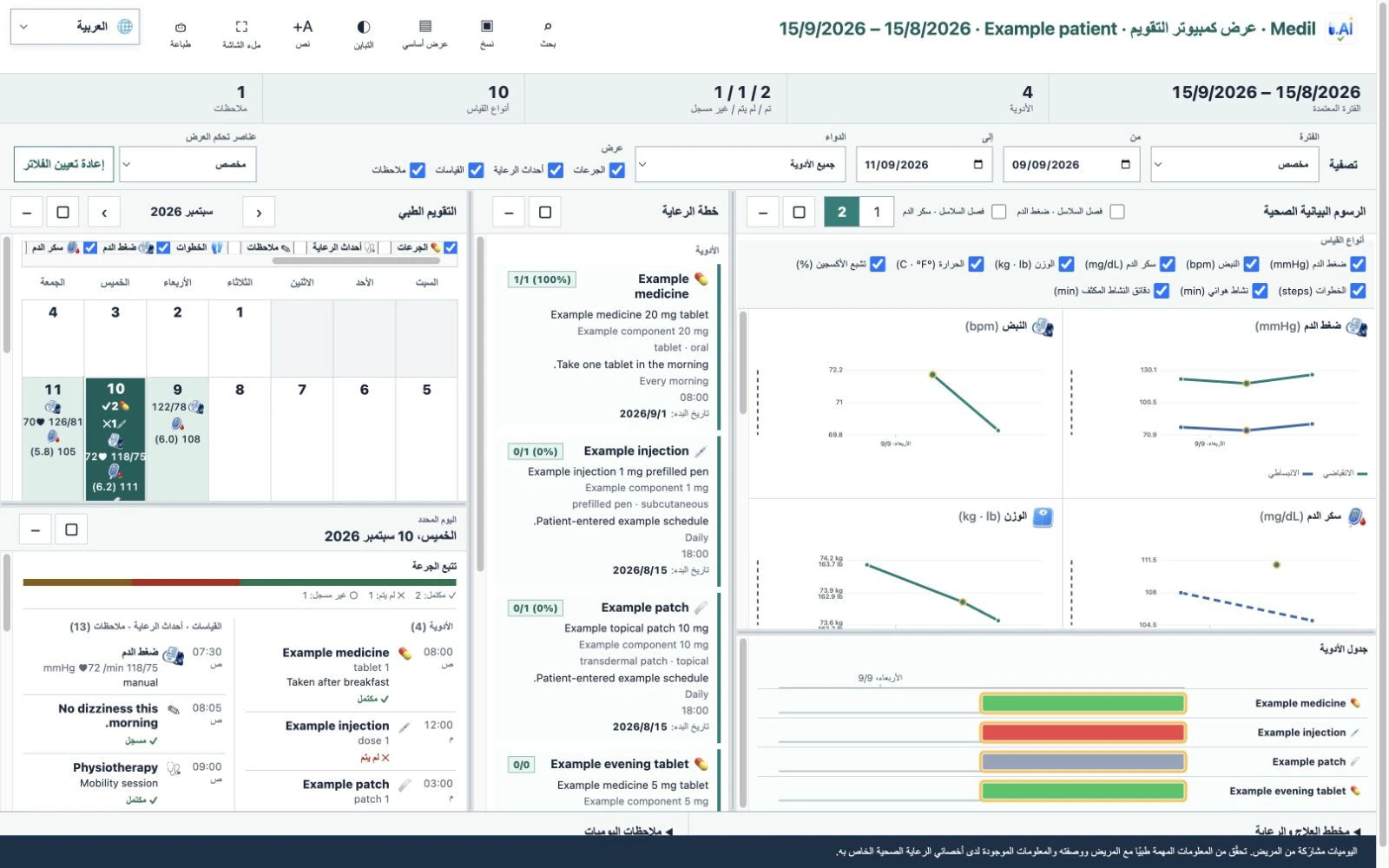Expand the treatment and care plan section
Screen dimensions: 1389x868
coord(1308,831)
